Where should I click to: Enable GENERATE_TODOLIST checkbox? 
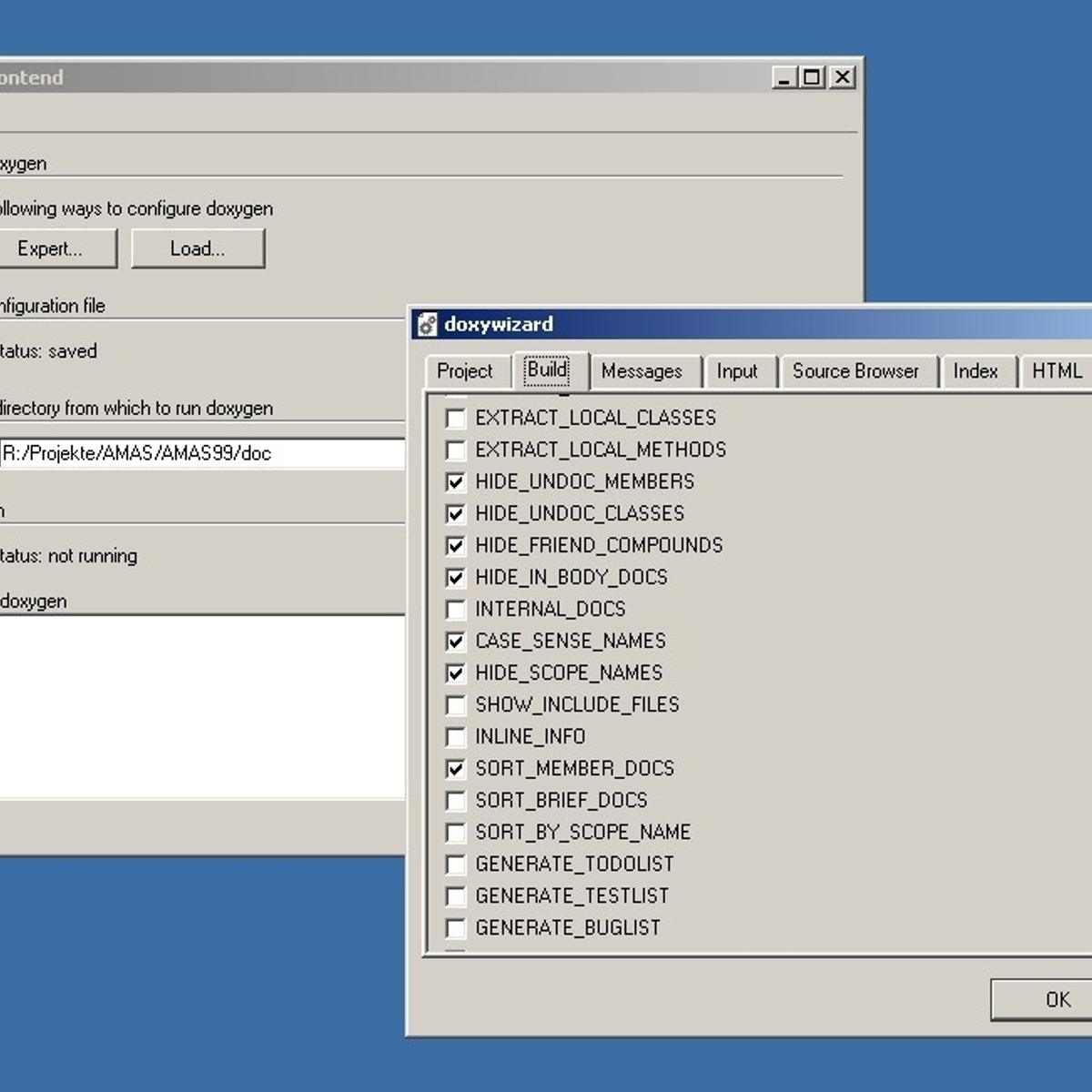[455, 864]
